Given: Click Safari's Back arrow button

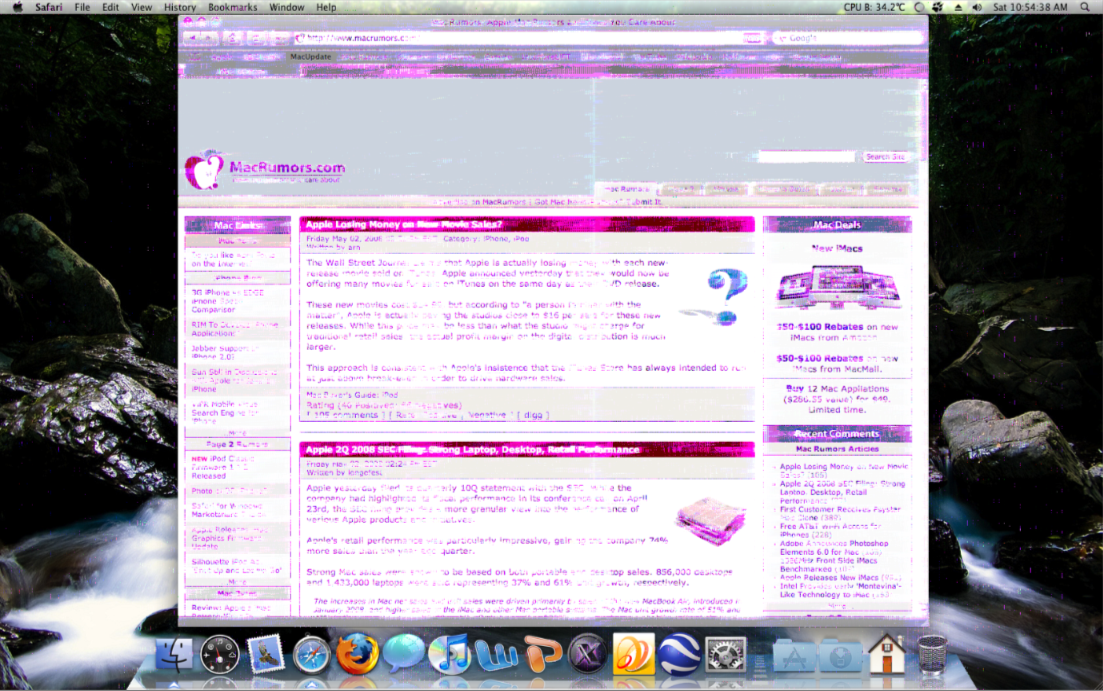Looking at the screenshot, I should tap(192, 38).
